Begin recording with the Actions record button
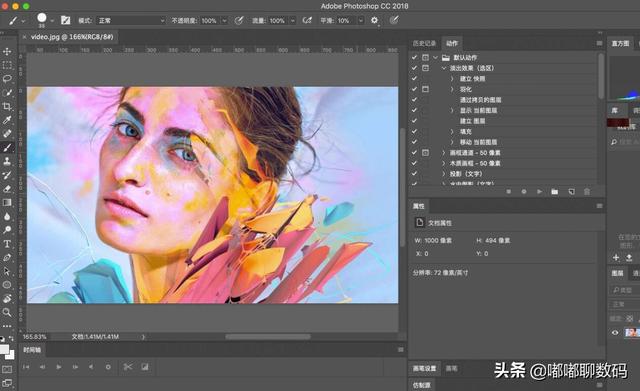Image resolution: width=640 pixels, height=391 pixels. point(524,191)
